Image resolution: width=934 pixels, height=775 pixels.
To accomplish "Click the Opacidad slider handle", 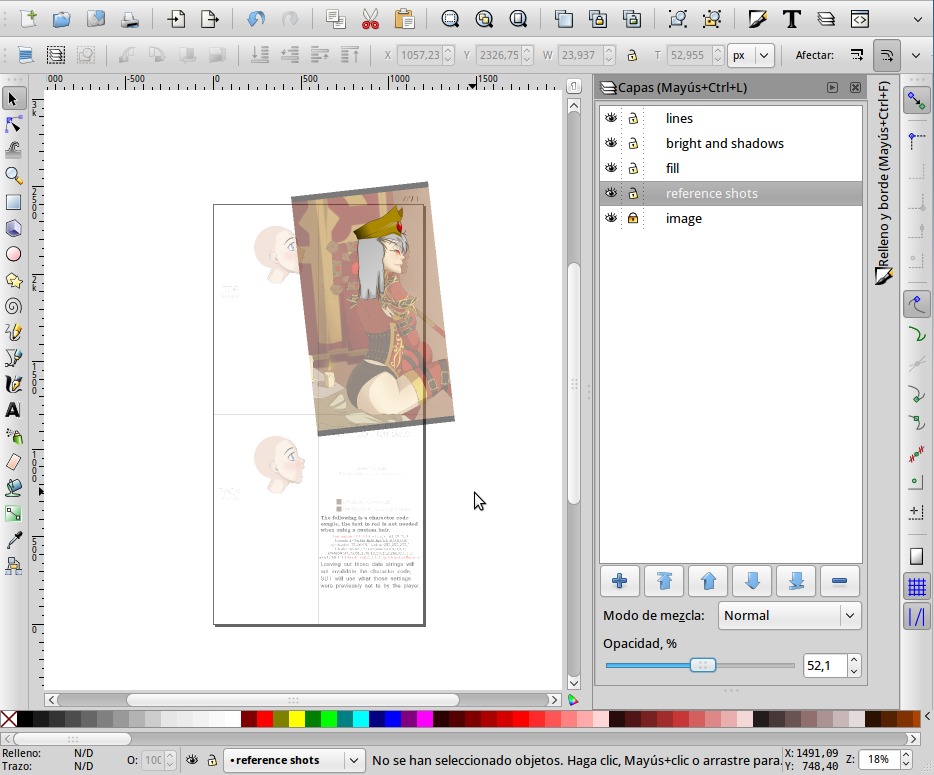I will coord(703,665).
